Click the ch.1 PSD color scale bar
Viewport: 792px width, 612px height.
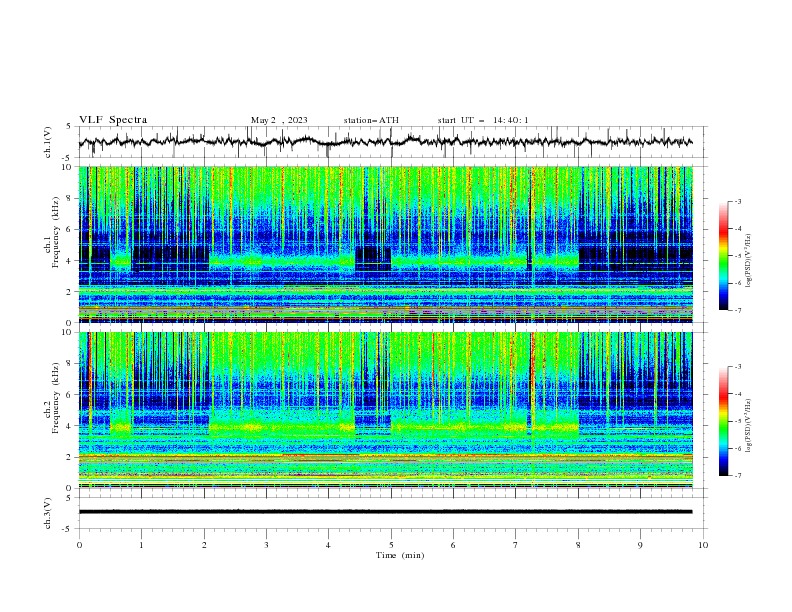coord(724,256)
